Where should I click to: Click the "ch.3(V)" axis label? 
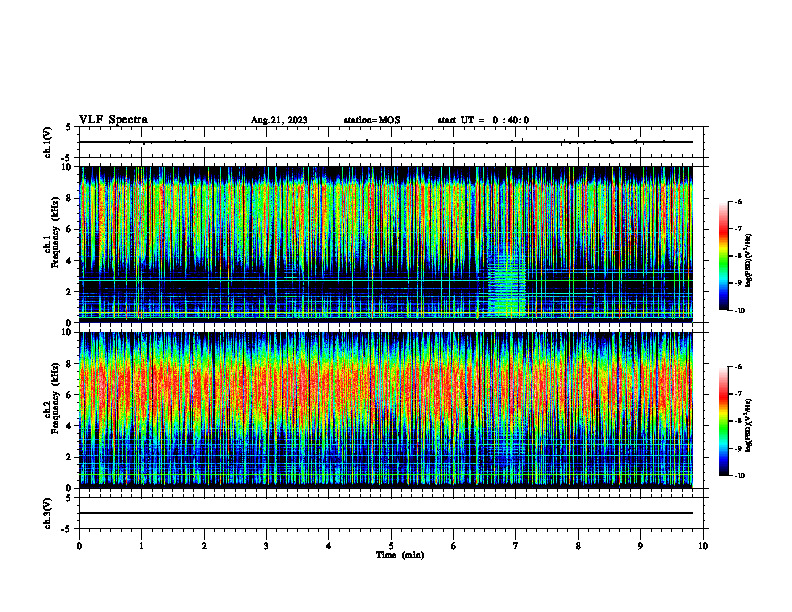point(48,513)
